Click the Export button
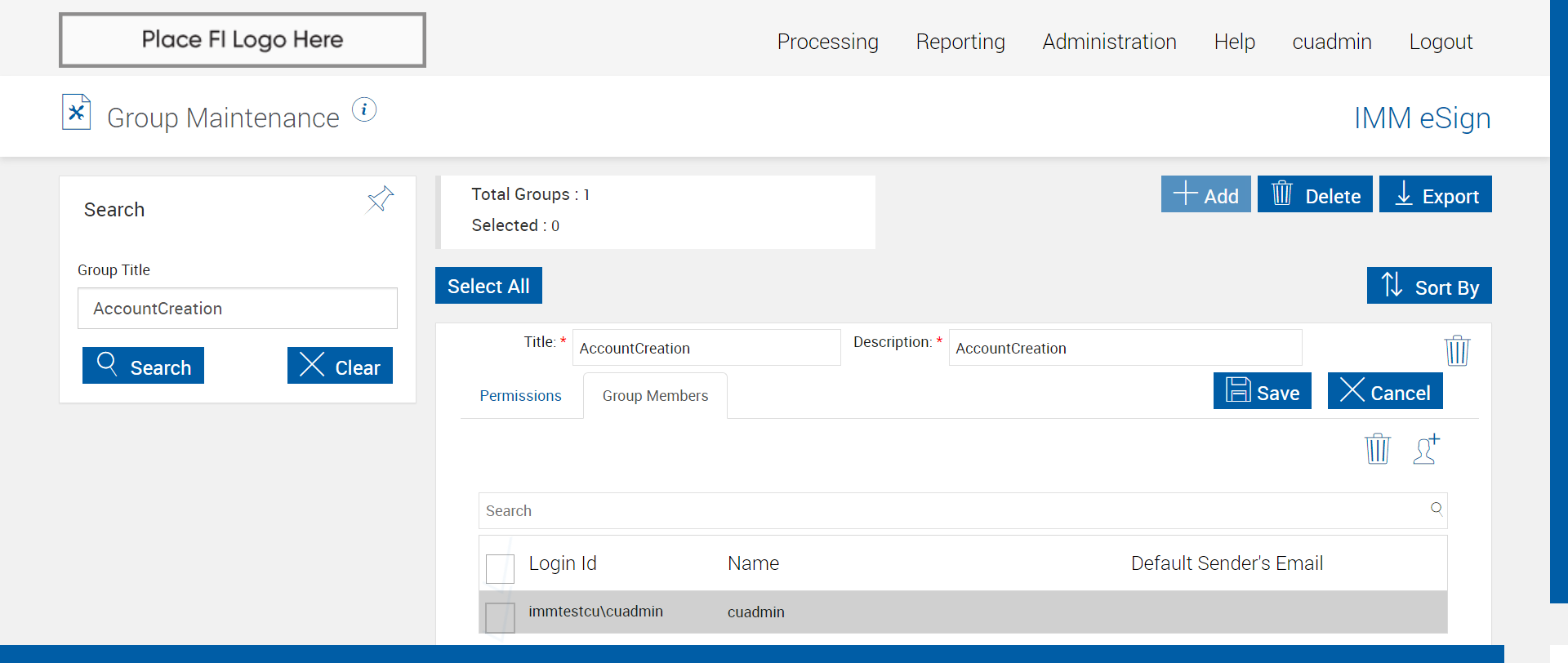Image resolution: width=1568 pixels, height=663 pixels. click(x=1435, y=194)
